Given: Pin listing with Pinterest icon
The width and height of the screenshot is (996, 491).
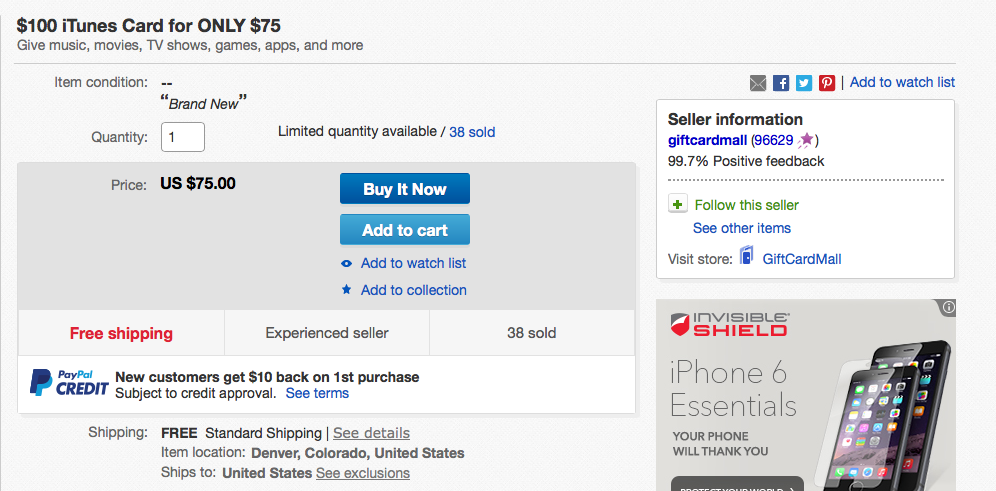Looking at the screenshot, I should (827, 83).
